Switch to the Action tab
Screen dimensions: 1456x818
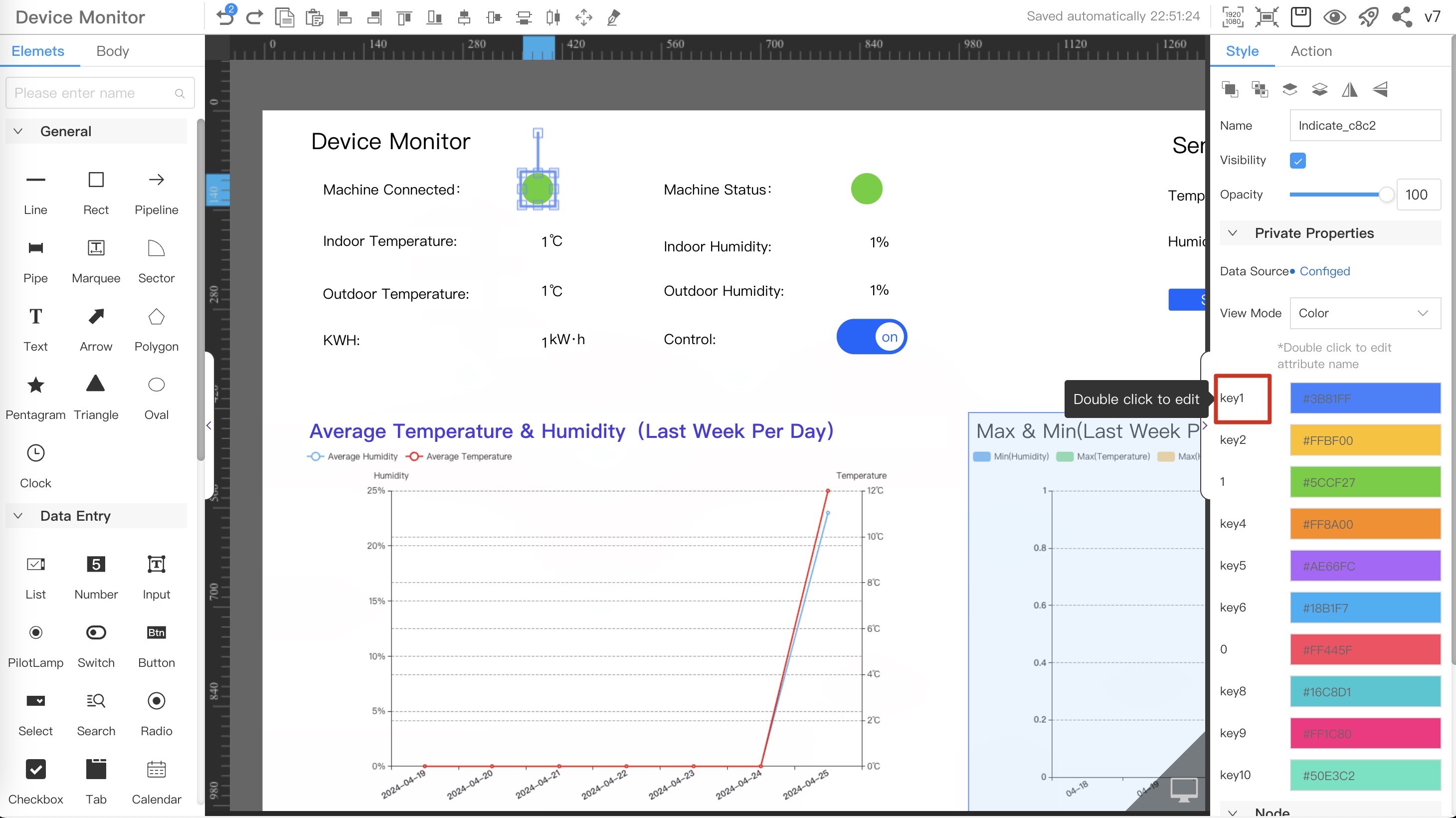pos(1310,51)
